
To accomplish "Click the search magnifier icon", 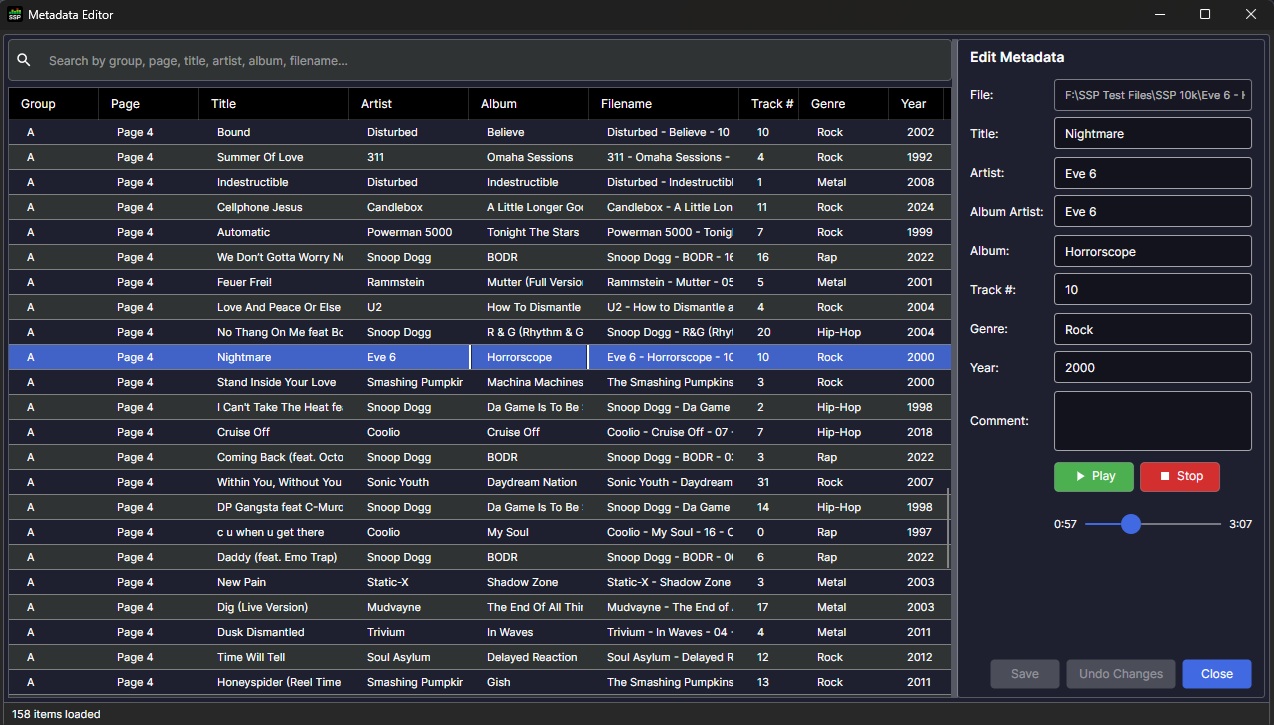I will (25, 60).
